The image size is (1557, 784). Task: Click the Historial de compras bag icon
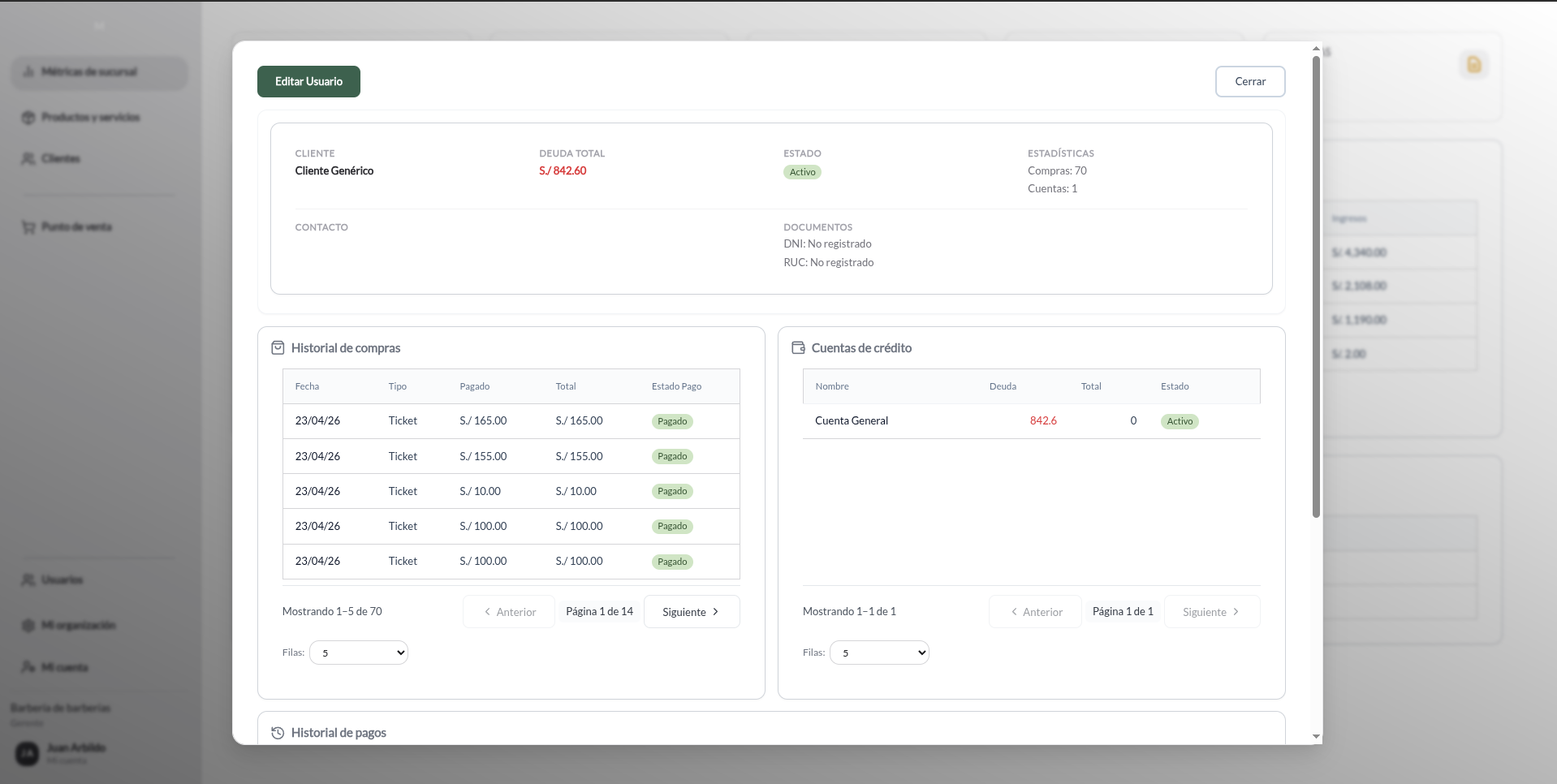(x=278, y=347)
